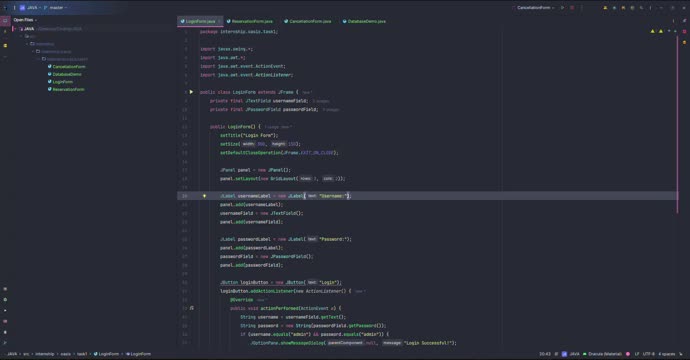
Task: Click the override gutter icon beside actionPerformed
Action: tap(191, 308)
